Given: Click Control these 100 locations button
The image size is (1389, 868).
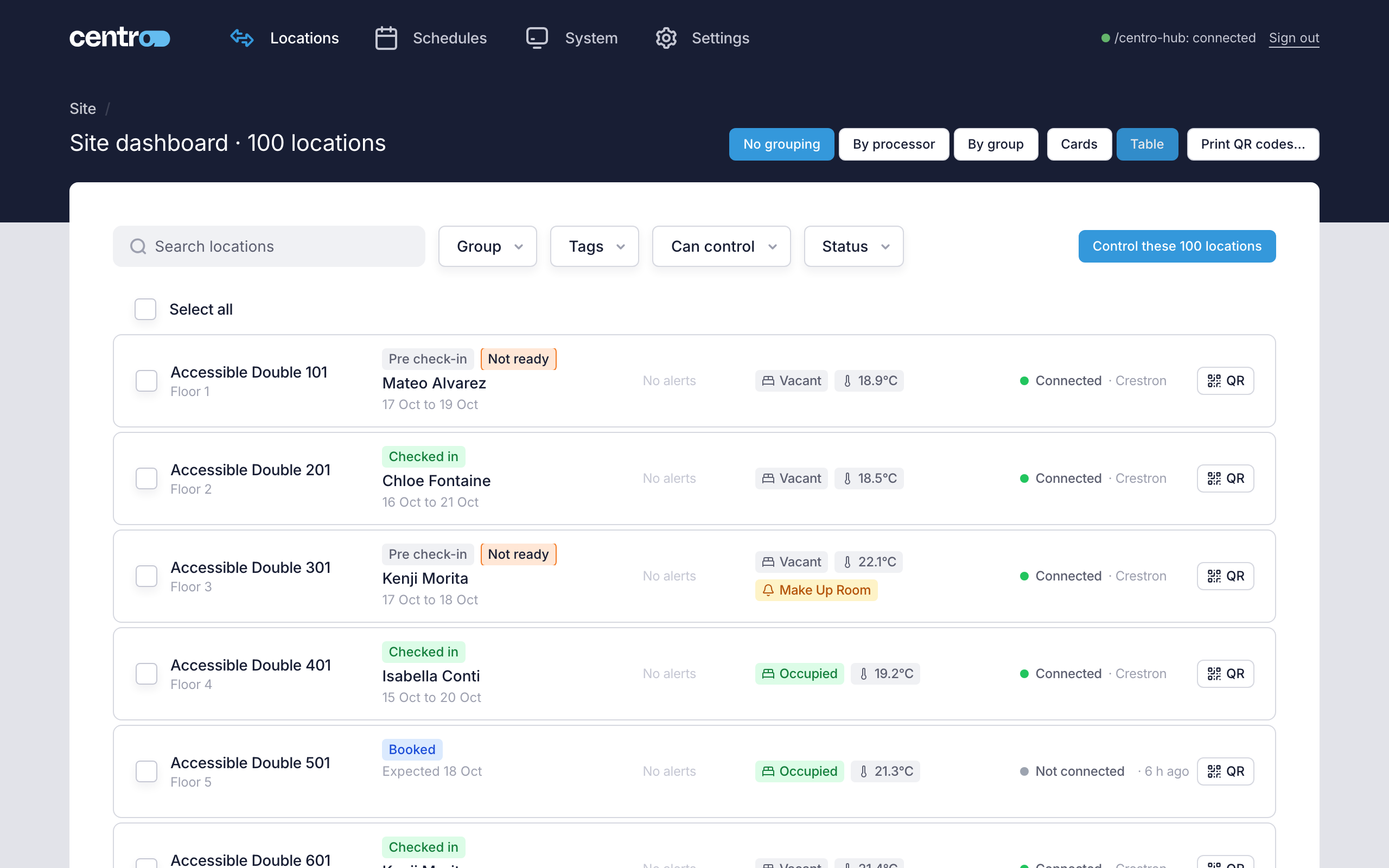Looking at the screenshot, I should point(1177,246).
